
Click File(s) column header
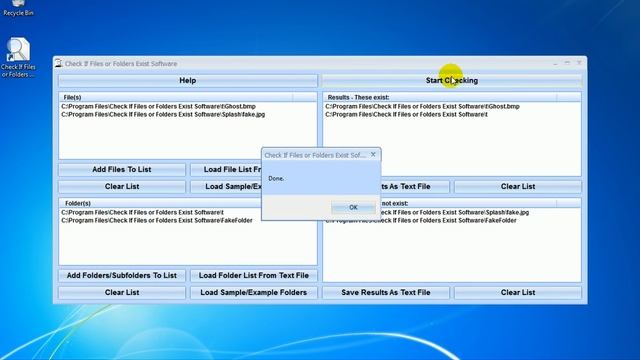click(x=176, y=97)
